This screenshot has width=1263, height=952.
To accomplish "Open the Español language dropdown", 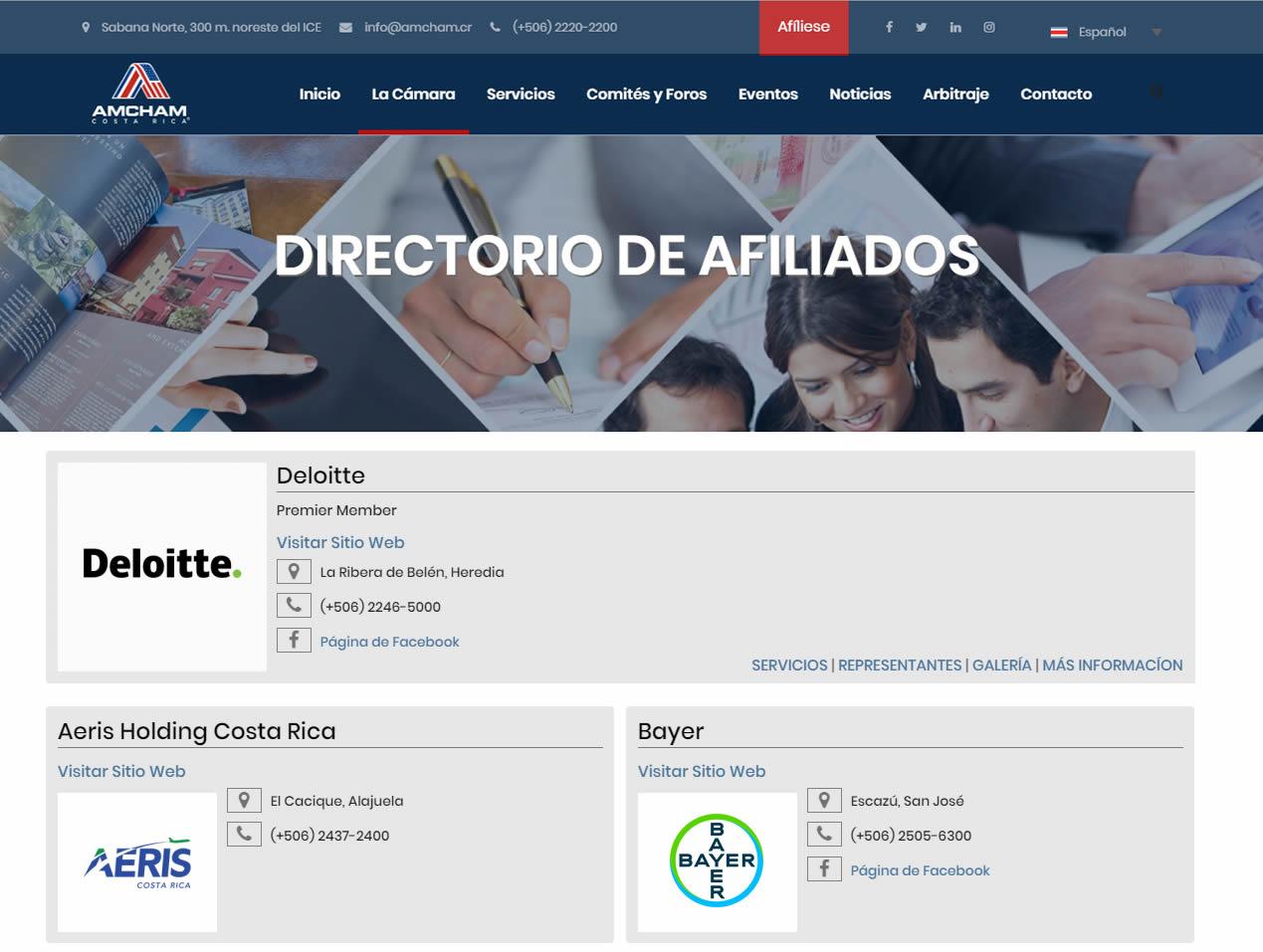I will click(1101, 31).
